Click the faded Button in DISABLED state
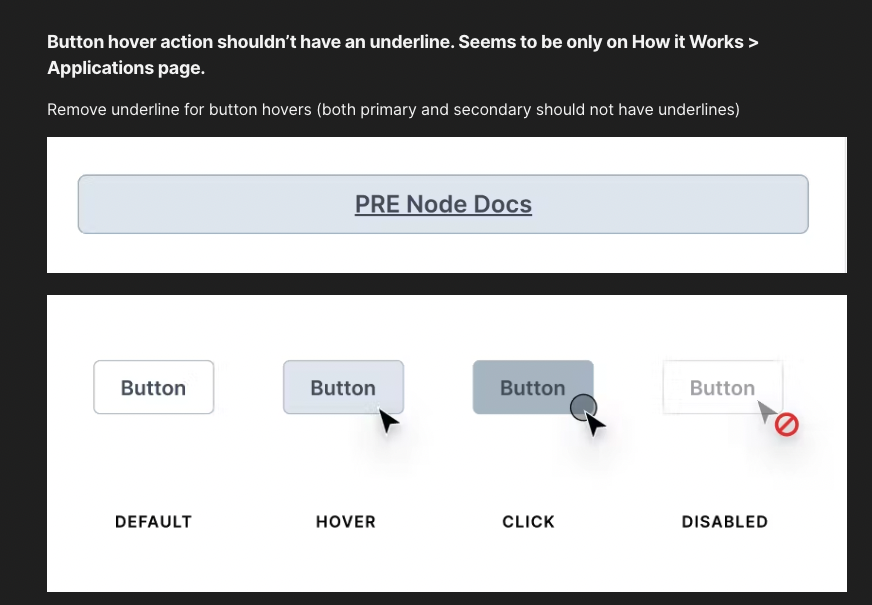 point(722,387)
